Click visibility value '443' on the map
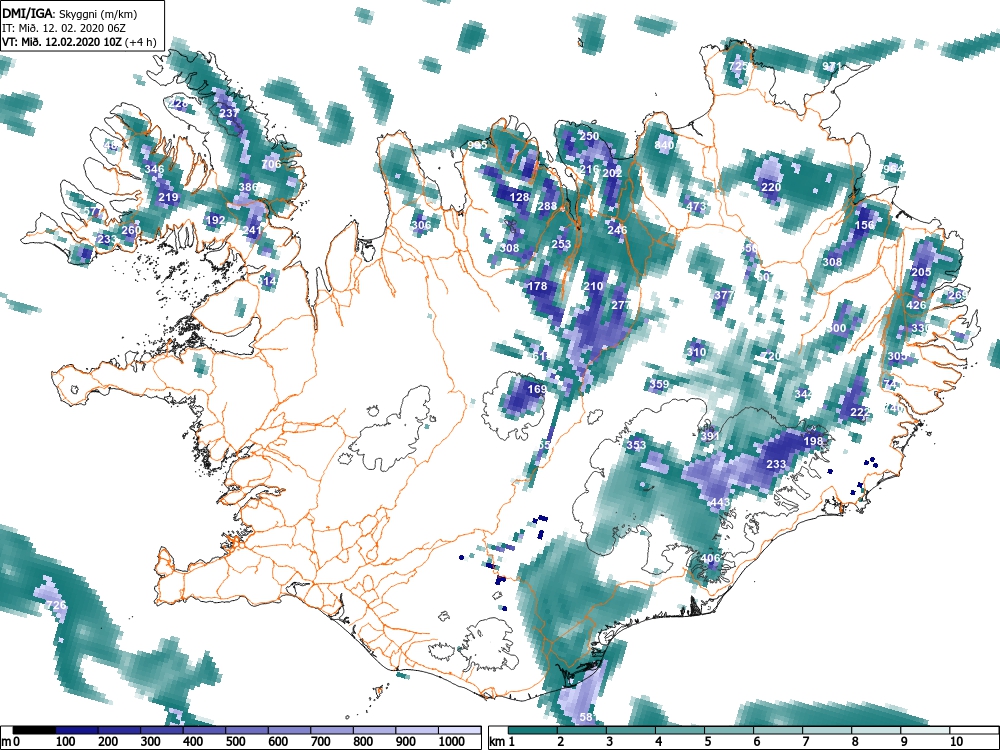The width and height of the screenshot is (1000, 750). (x=719, y=502)
